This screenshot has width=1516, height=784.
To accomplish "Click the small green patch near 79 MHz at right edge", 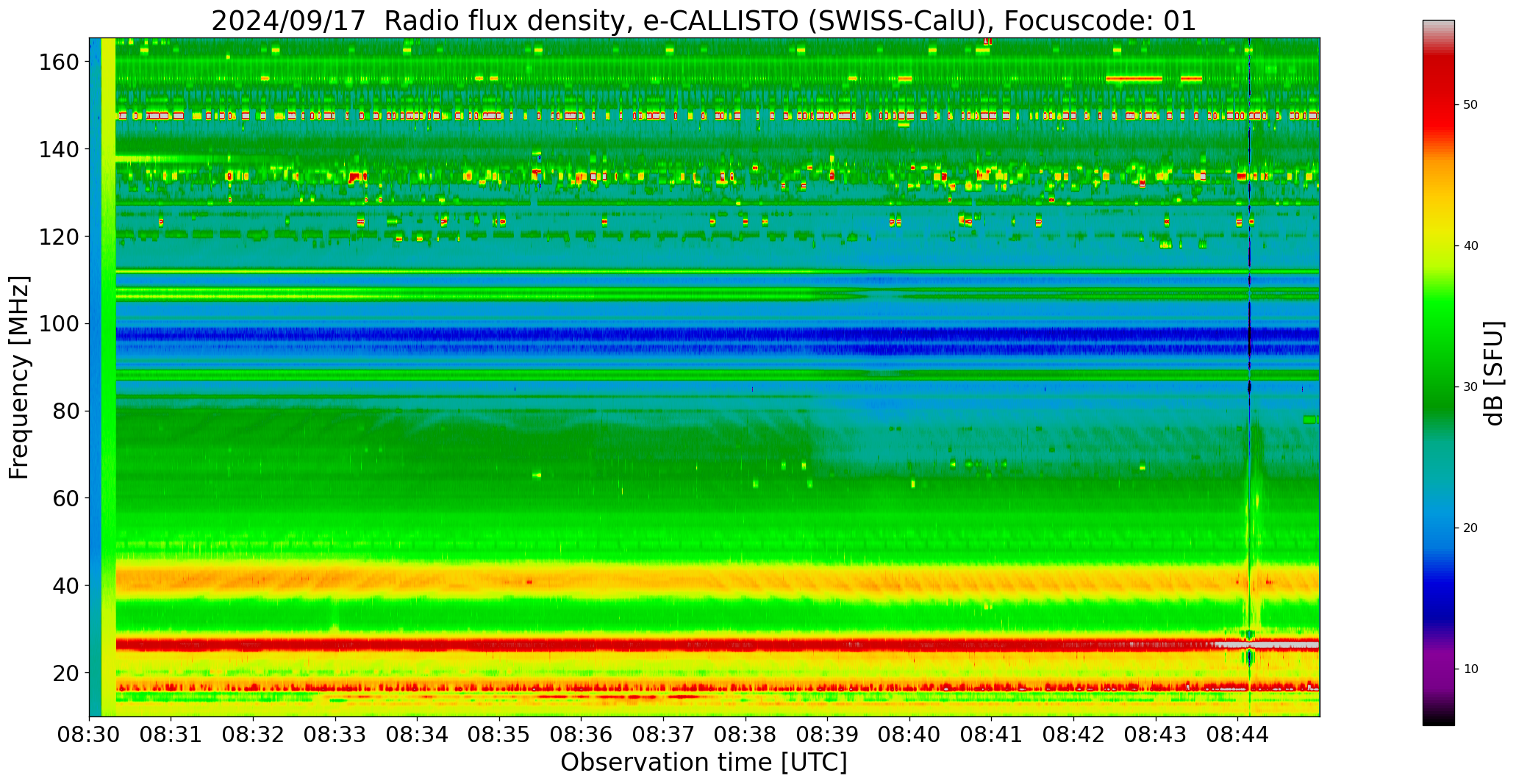I will 1309,420.
